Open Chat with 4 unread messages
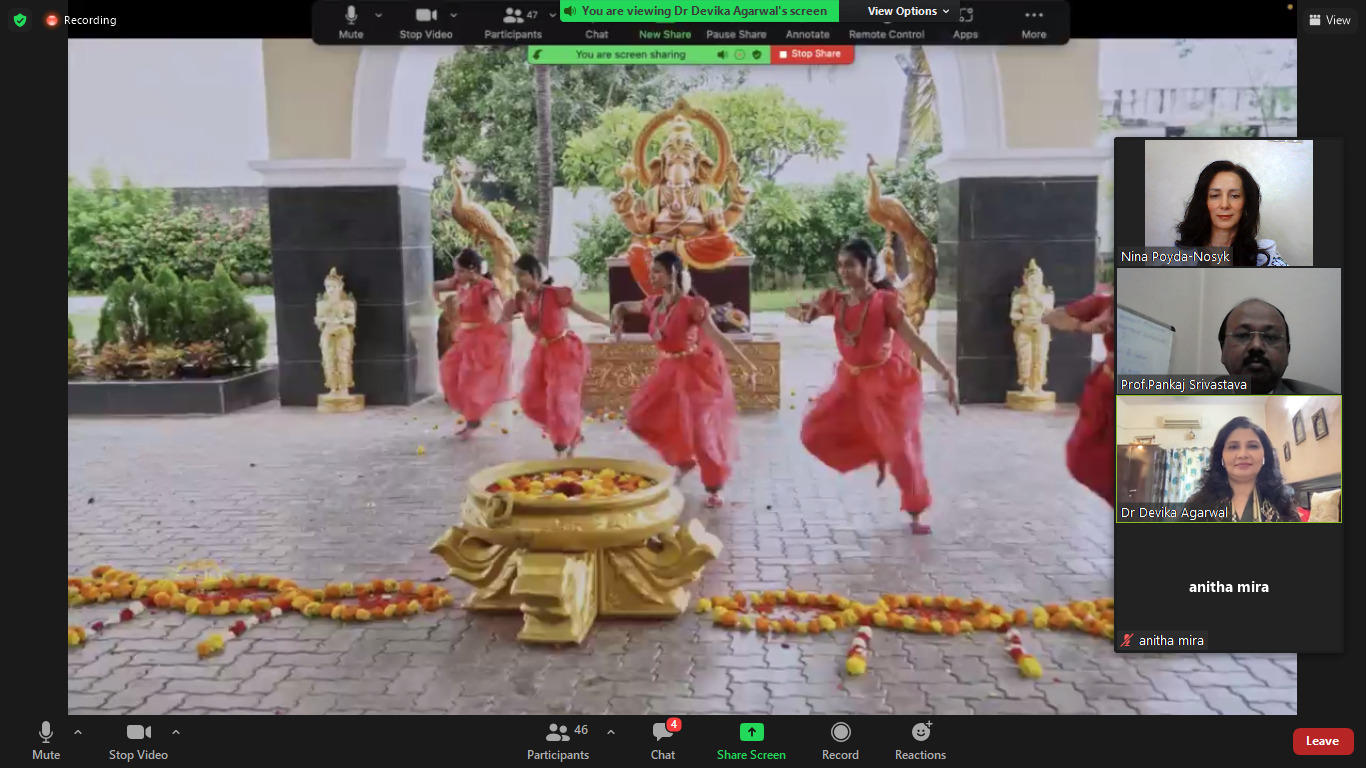The image size is (1366, 768). pyautogui.click(x=662, y=740)
